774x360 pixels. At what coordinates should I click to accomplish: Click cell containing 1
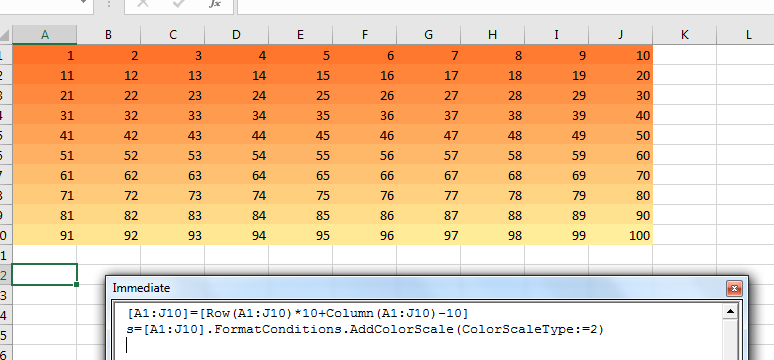(44, 55)
